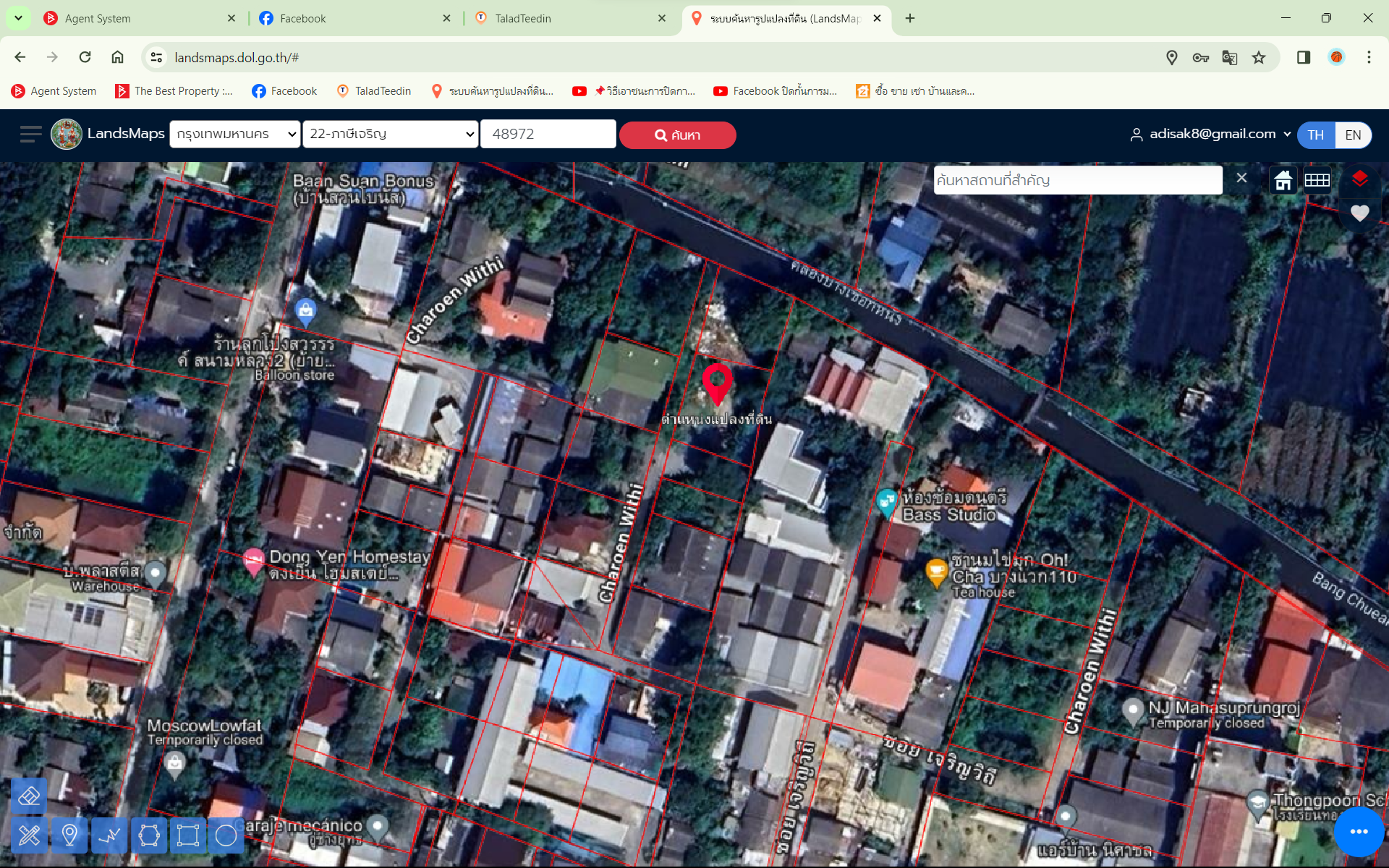Click the Balloon store shopping marker
The height and width of the screenshot is (868, 1389).
coord(306,312)
